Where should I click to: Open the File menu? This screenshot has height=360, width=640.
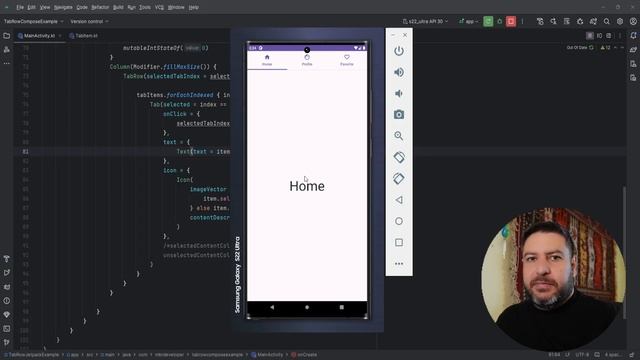[20, 7]
